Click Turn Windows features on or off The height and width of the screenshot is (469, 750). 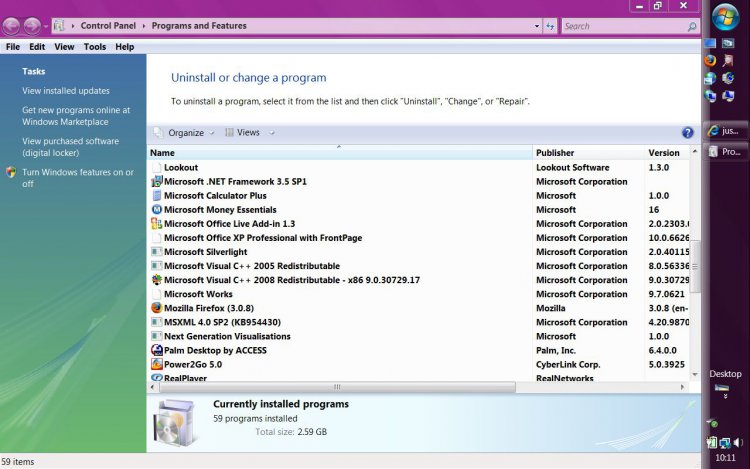(x=77, y=178)
